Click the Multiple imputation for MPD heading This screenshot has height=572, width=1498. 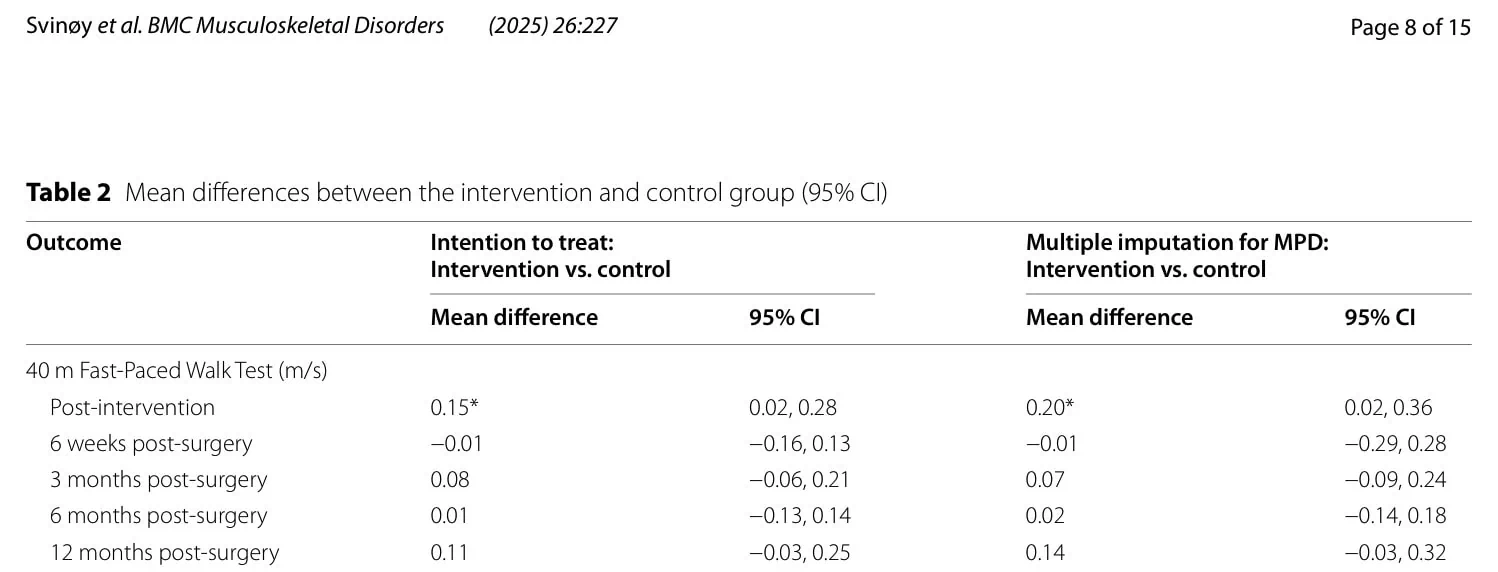point(1177,256)
